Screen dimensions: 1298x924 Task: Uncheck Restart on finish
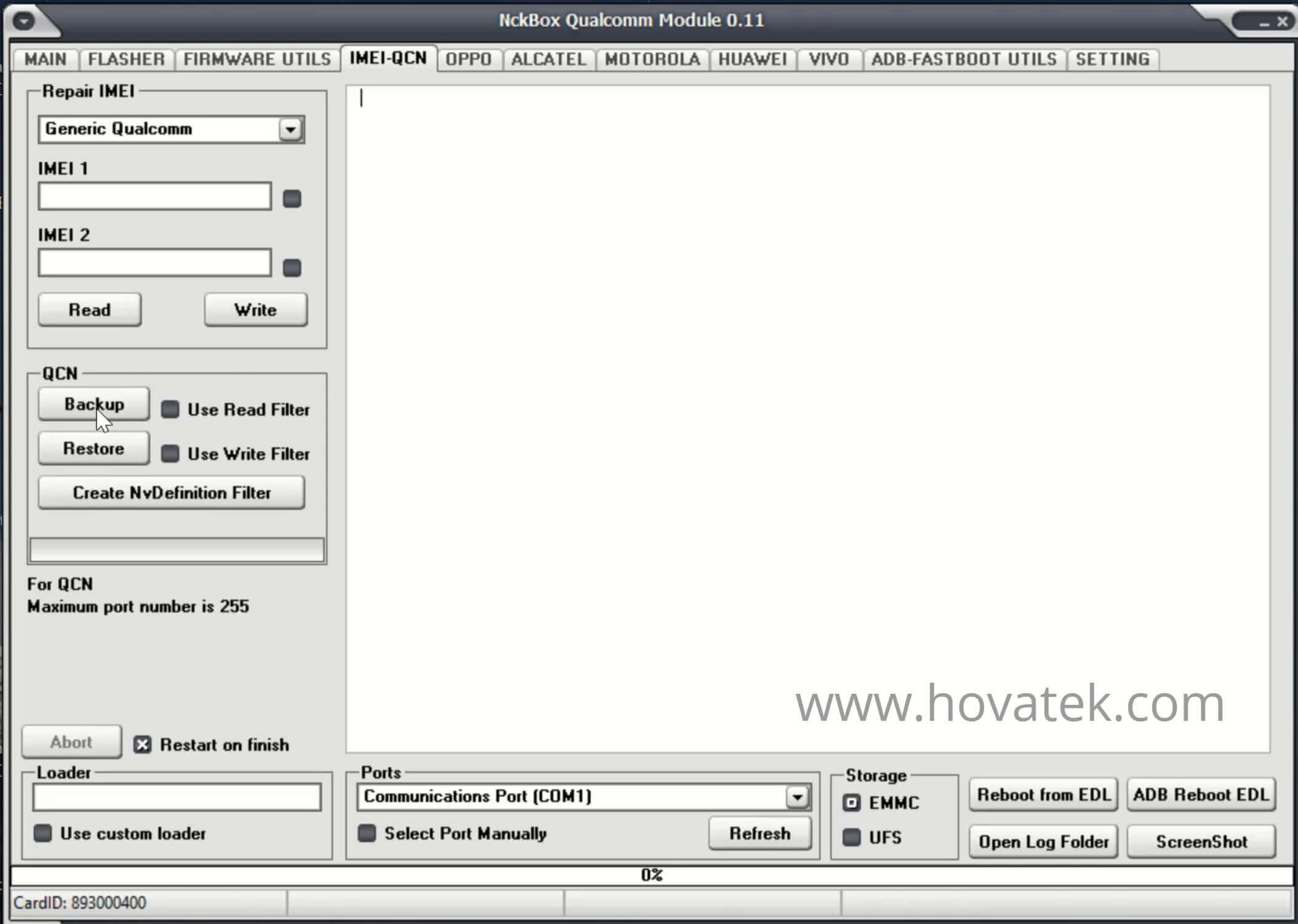tap(142, 745)
